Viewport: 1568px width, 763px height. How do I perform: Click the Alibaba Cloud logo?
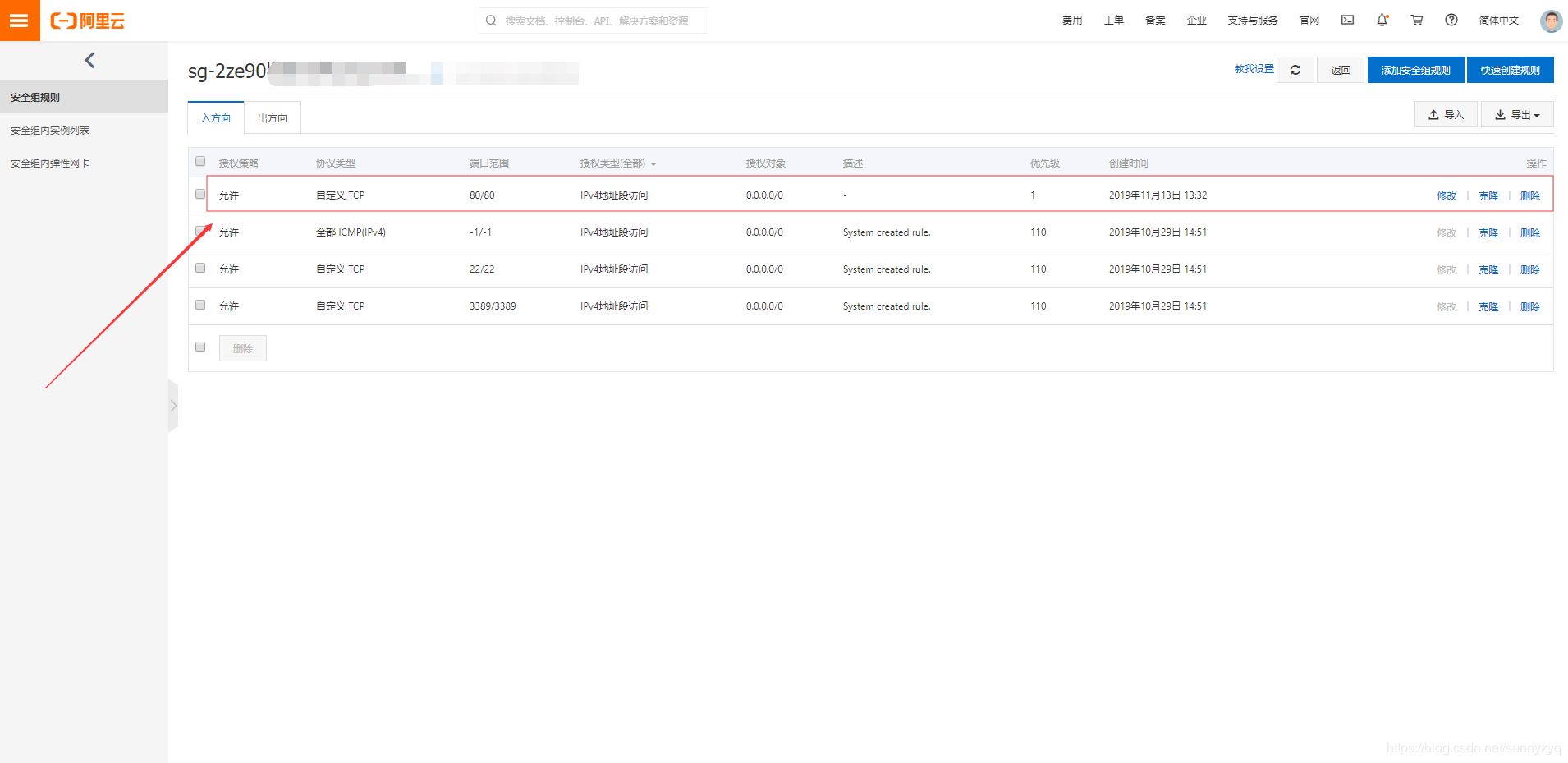pyautogui.click(x=88, y=21)
